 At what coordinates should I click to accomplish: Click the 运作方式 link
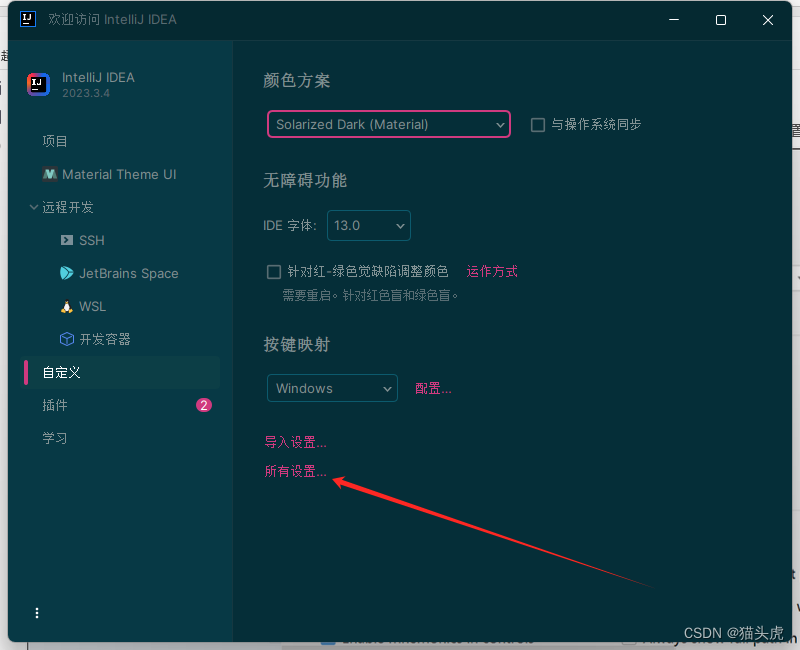click(x=492, y=271)
